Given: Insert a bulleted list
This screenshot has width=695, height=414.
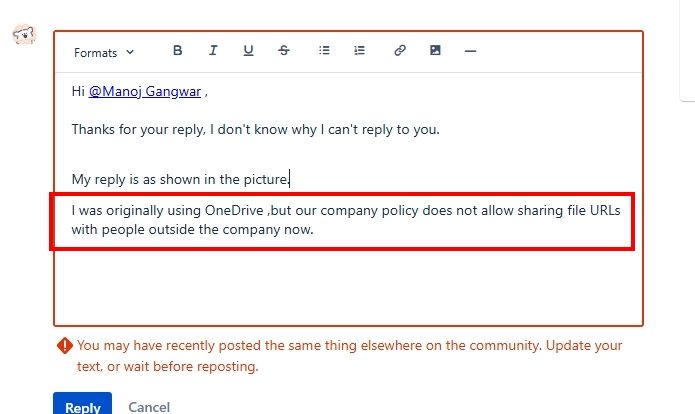Looking at the screenshot, I should 324,51.
